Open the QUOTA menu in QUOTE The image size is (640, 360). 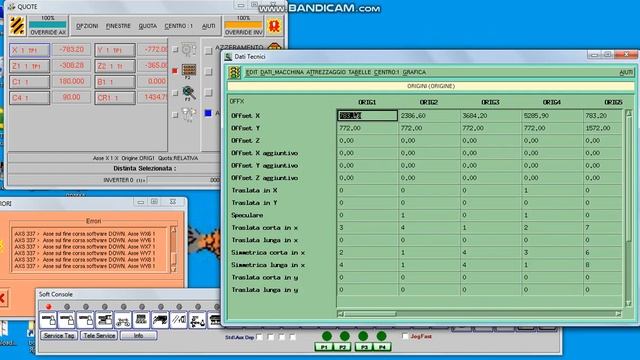[148, 26]
